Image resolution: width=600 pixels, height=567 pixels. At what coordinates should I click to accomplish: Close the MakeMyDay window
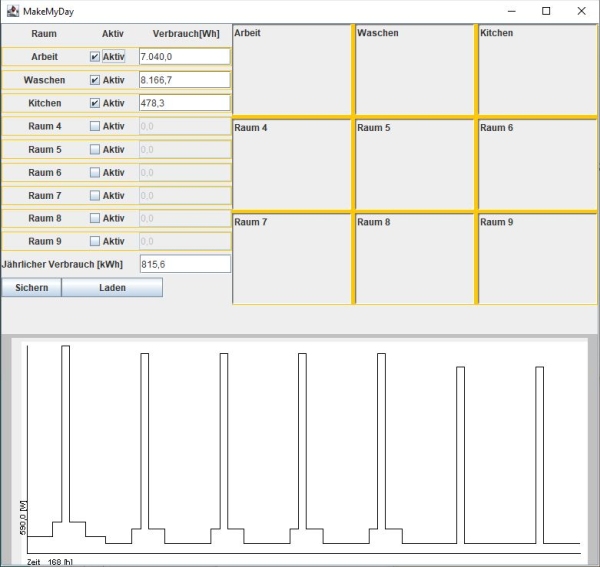(581, 11)
